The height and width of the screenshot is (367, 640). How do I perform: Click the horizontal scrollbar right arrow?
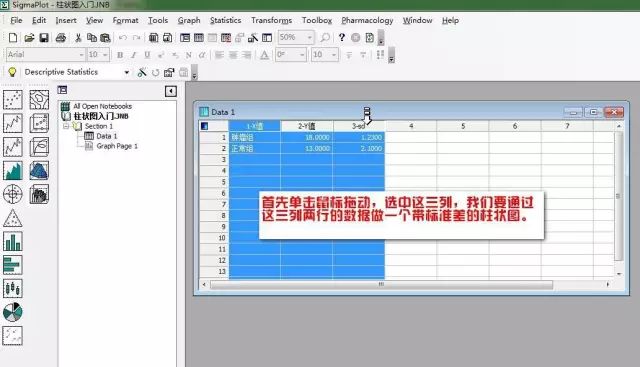point(608,285)
